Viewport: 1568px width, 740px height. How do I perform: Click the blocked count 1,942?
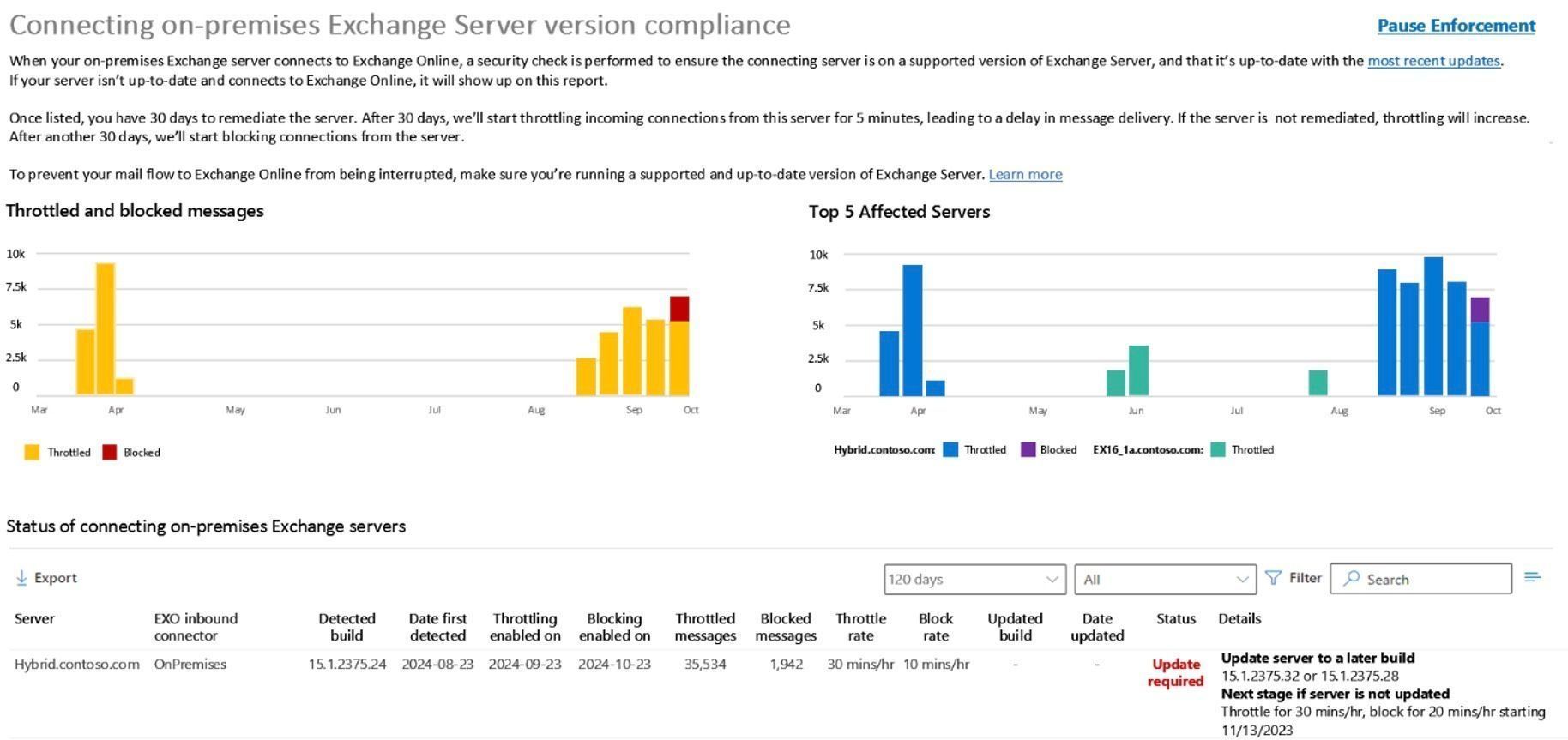(x=786, y=665)
